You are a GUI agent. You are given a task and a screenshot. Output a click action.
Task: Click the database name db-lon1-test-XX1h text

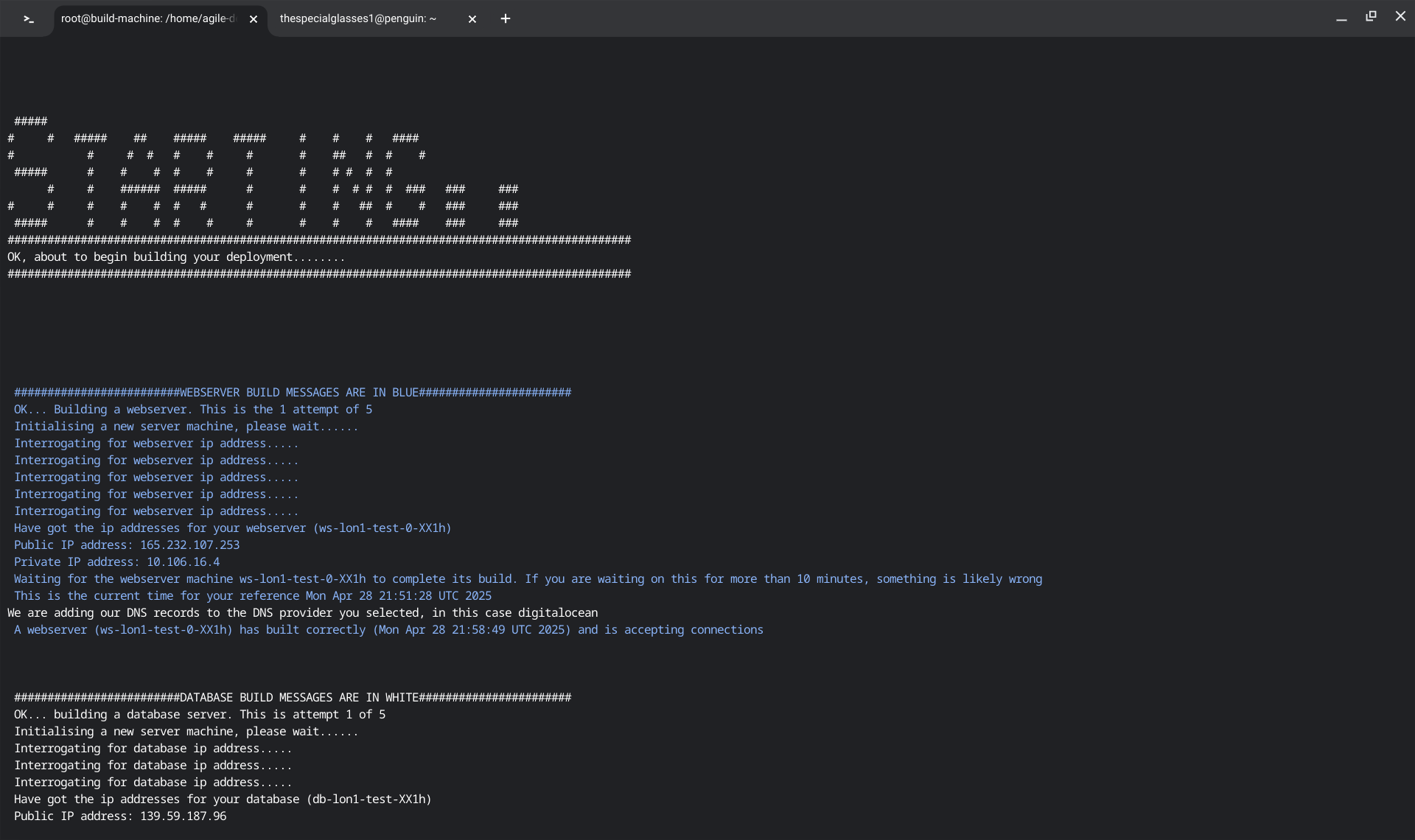(x=368, y=799)
